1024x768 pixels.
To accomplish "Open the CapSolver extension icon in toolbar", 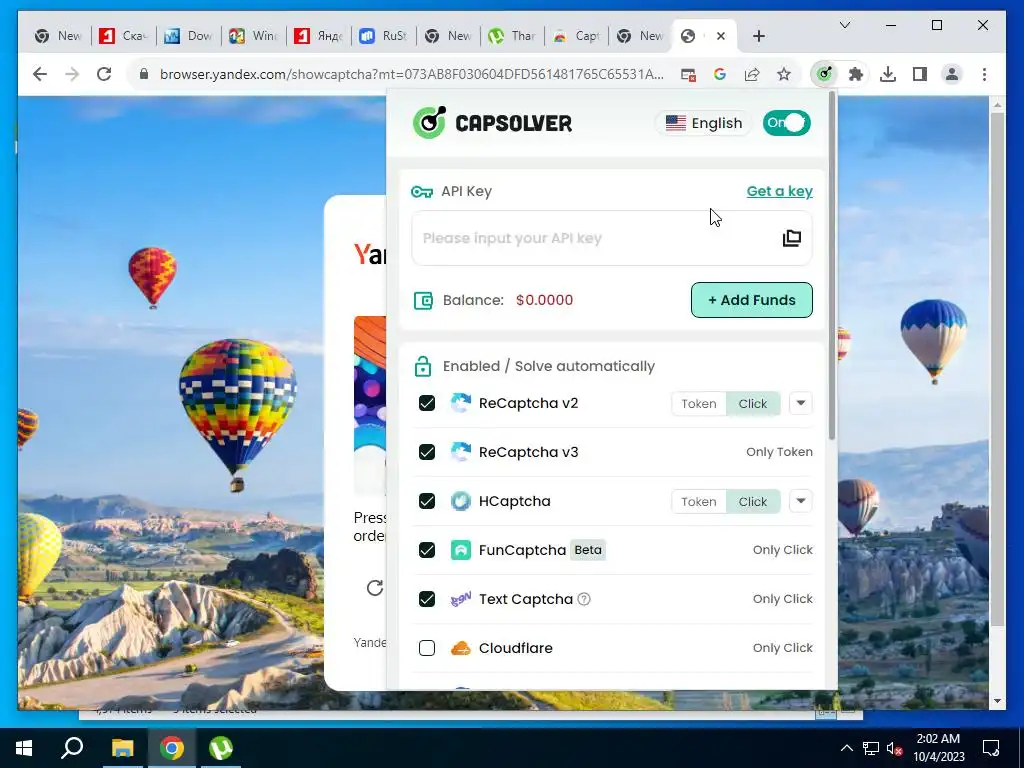I will 824,74.
